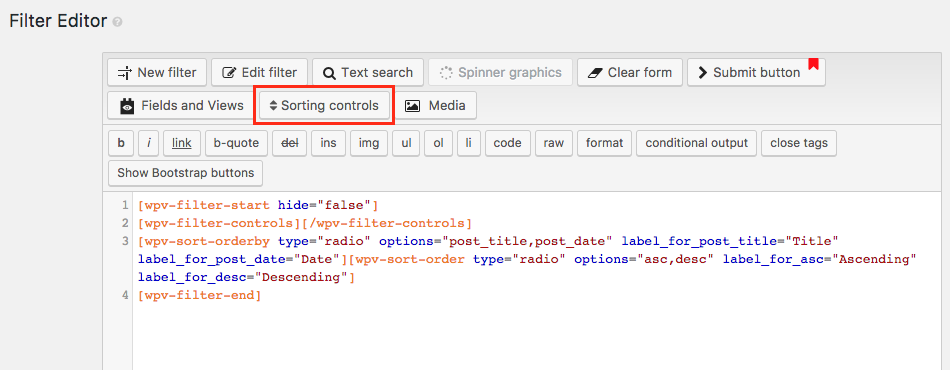
Task: Click the Edit filter button
Action: [x=259, y=73]
